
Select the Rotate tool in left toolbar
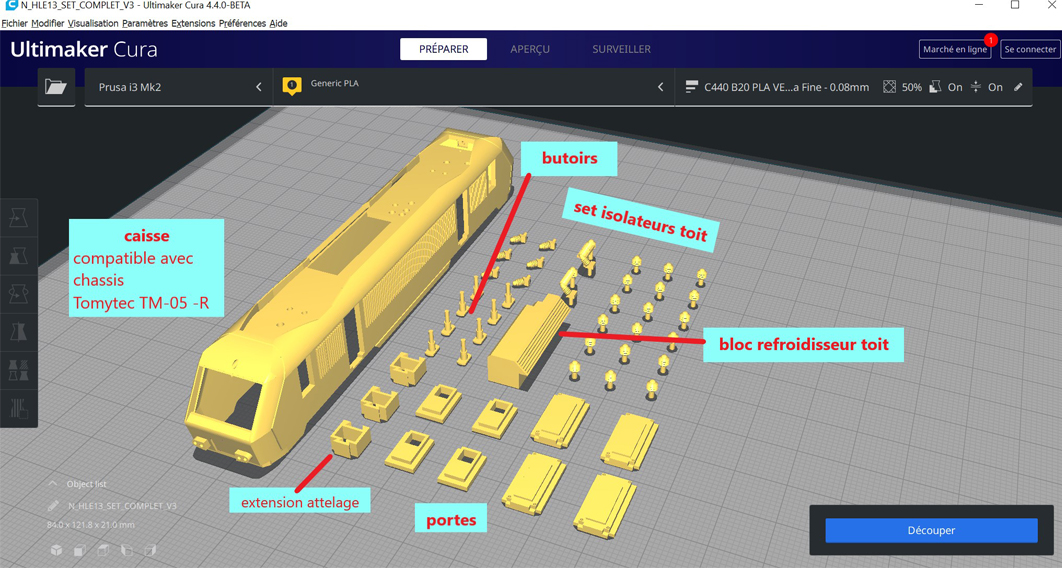click(x=19, y=294)
